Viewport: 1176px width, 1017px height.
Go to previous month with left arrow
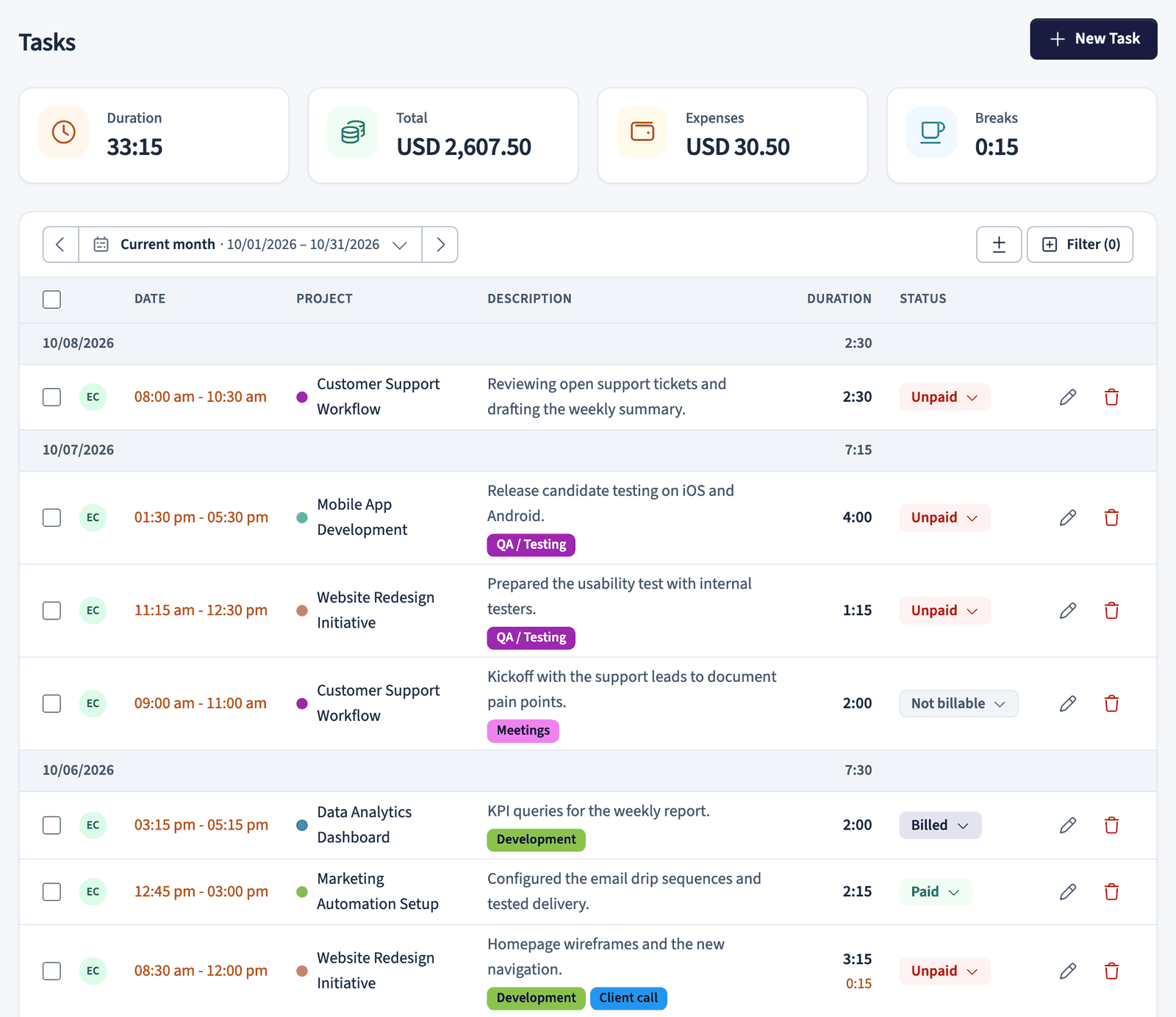tap(61, 245)
